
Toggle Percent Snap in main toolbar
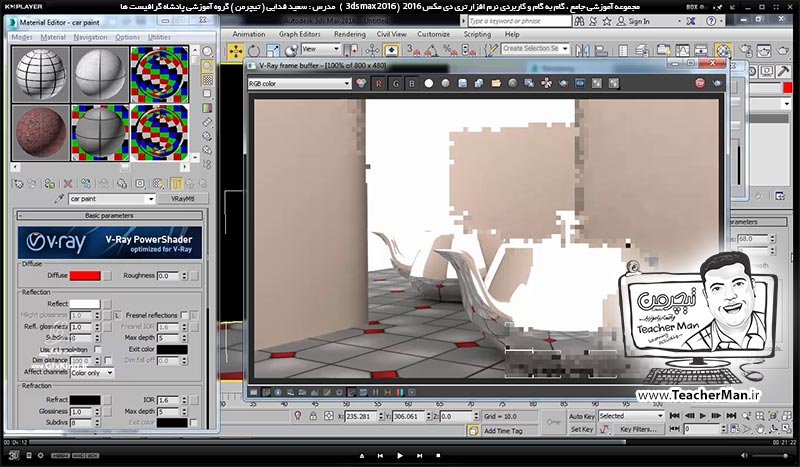(450, 50)
